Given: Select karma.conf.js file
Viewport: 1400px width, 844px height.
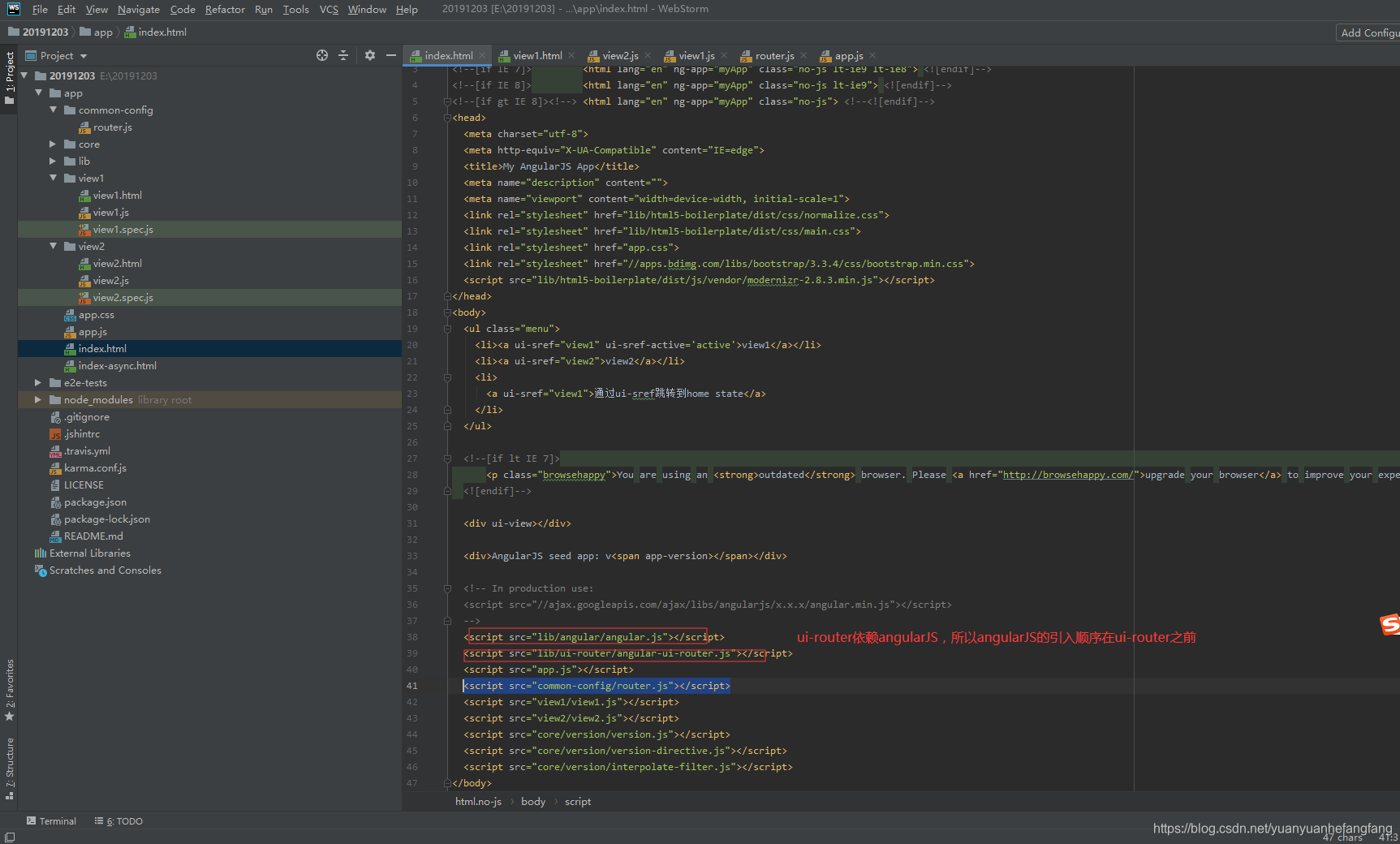Looking at the screenshot, I should click(95, 468).
